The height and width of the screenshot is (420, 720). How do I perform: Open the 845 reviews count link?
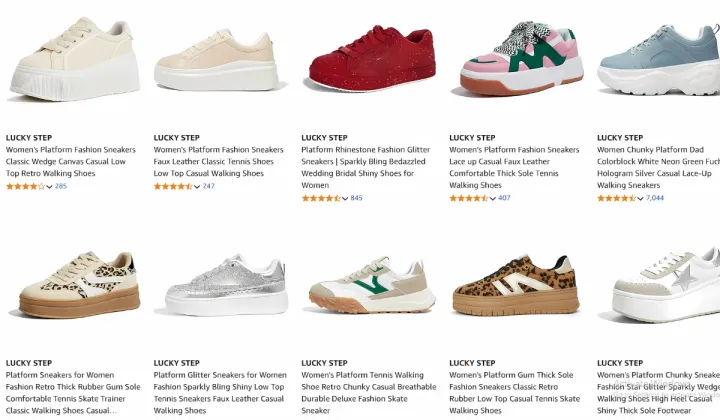(356, 198)
